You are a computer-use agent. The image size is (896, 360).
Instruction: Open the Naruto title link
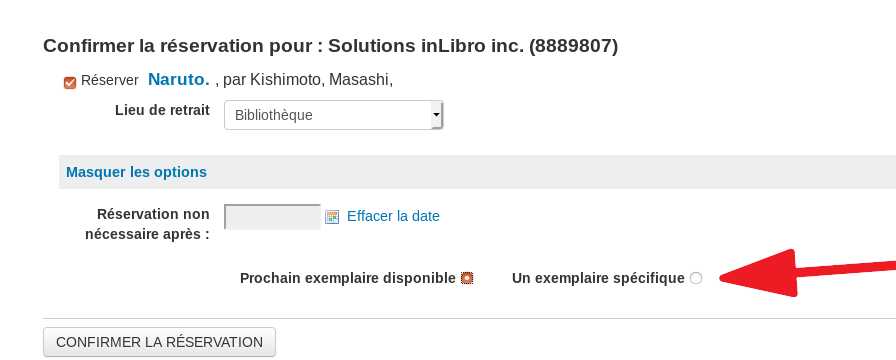click(179, 79)
